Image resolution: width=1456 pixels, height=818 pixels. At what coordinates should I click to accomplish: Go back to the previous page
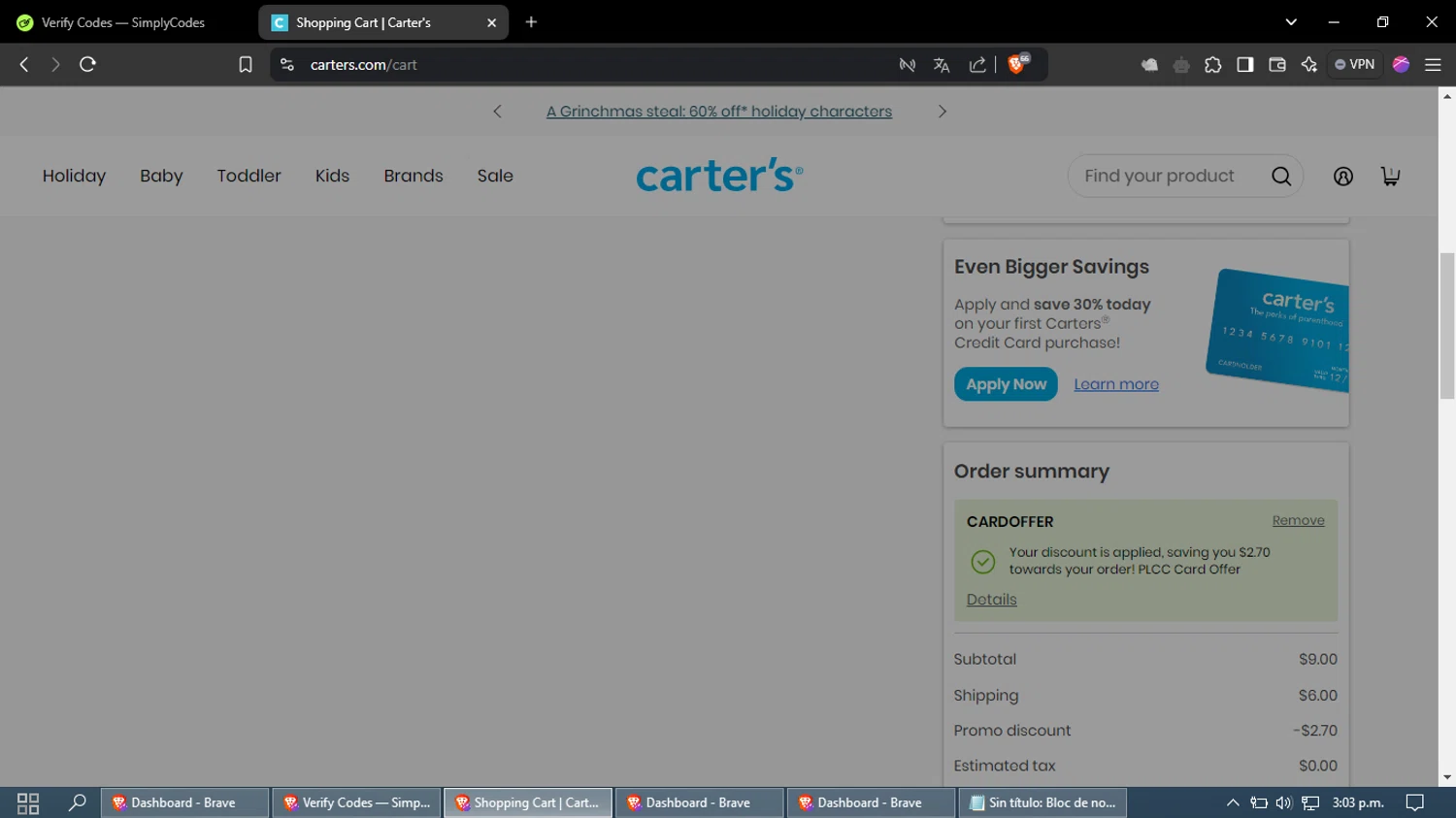point(24,65)
